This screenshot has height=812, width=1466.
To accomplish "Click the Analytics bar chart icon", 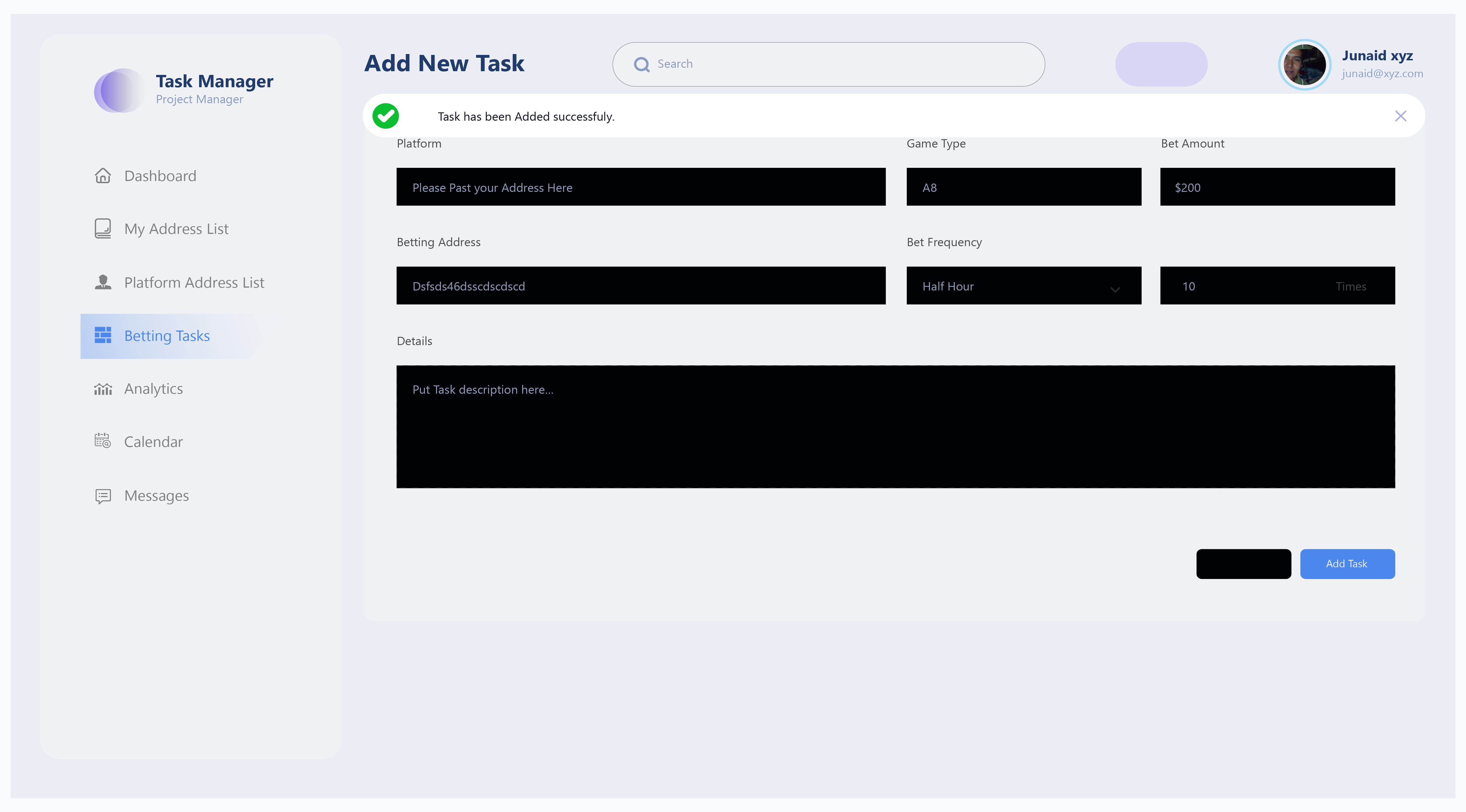I will pos(102,389).
